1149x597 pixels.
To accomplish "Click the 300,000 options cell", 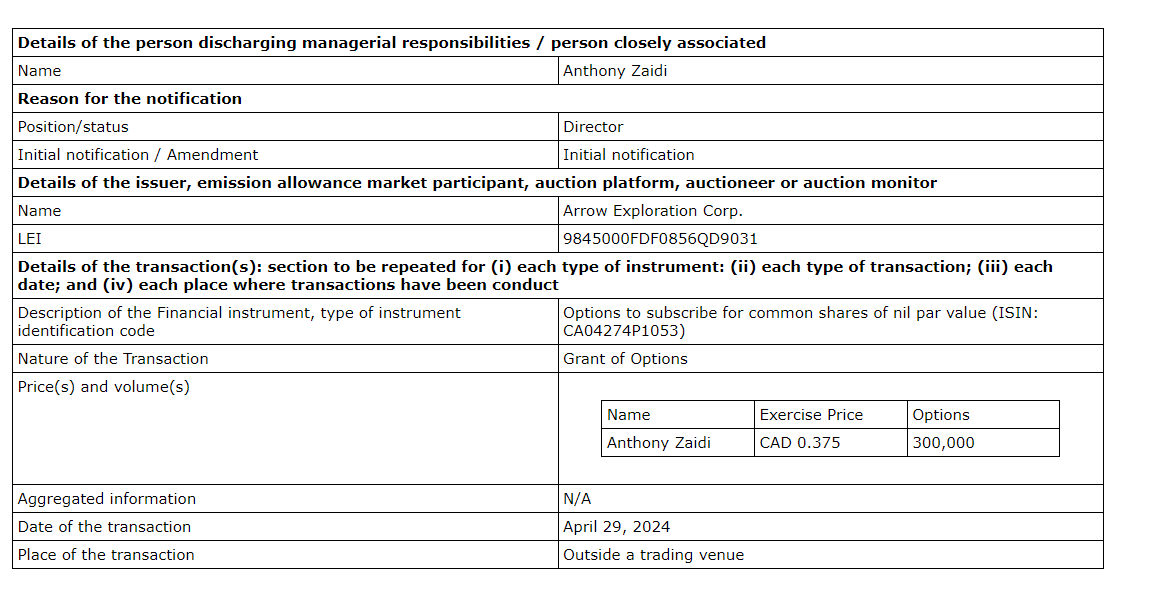I will coord(943,443).
